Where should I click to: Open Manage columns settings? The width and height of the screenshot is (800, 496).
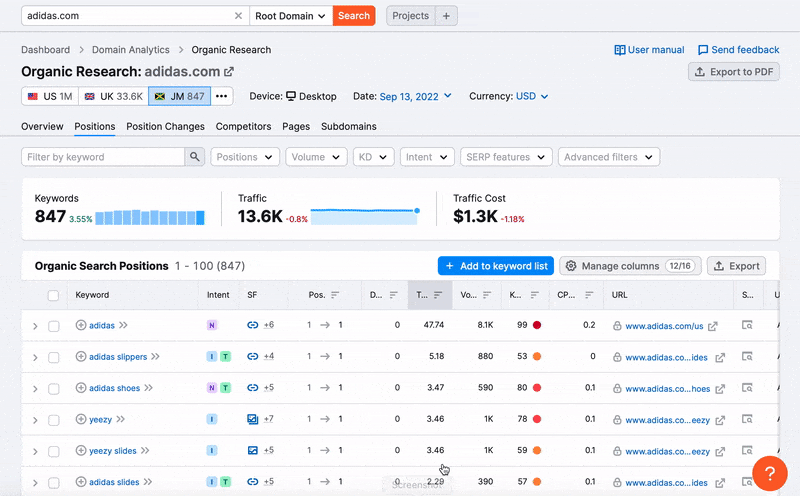(631, 266)
